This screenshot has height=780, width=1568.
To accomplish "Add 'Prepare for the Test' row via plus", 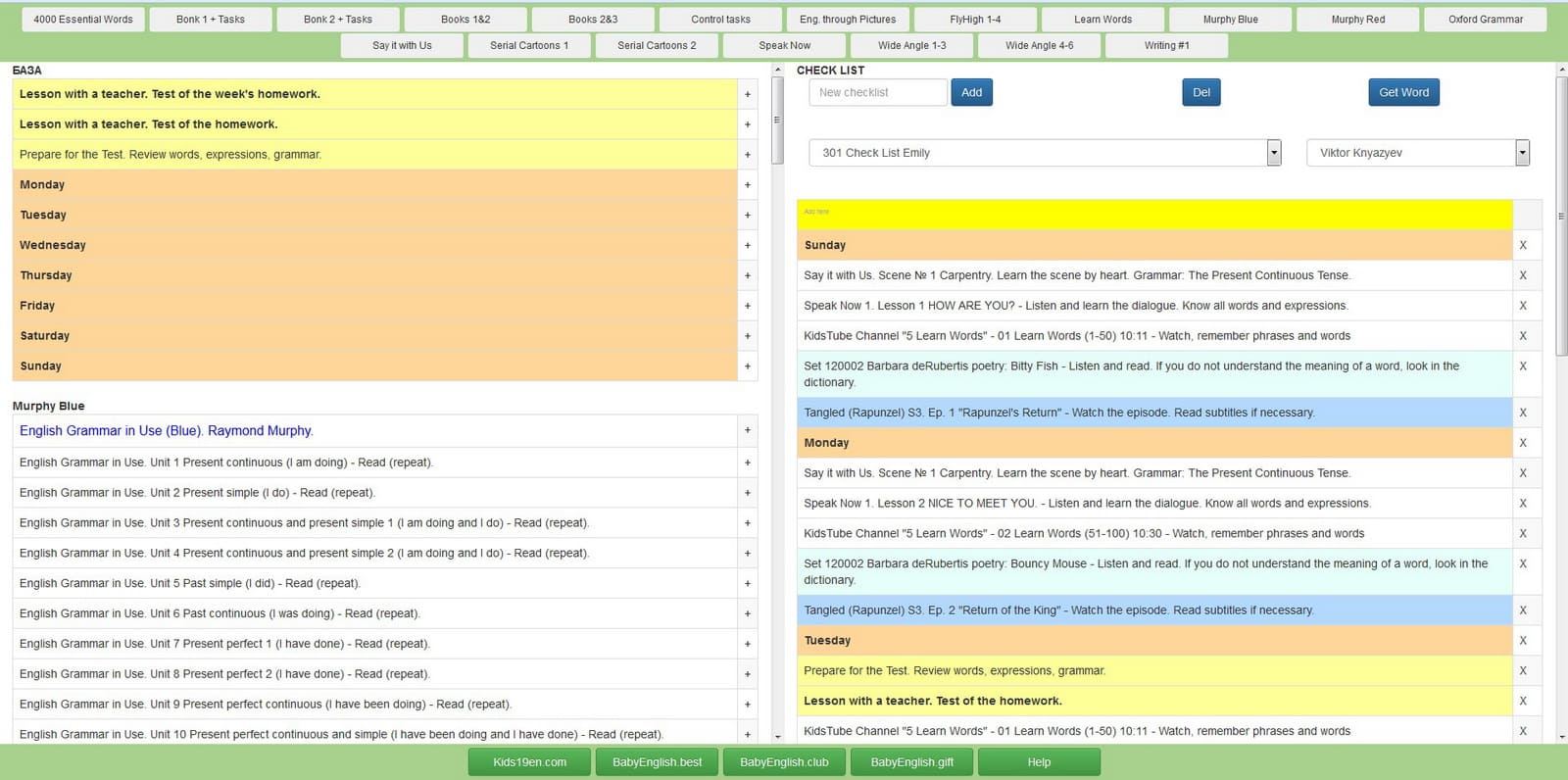I will point(747,155).
